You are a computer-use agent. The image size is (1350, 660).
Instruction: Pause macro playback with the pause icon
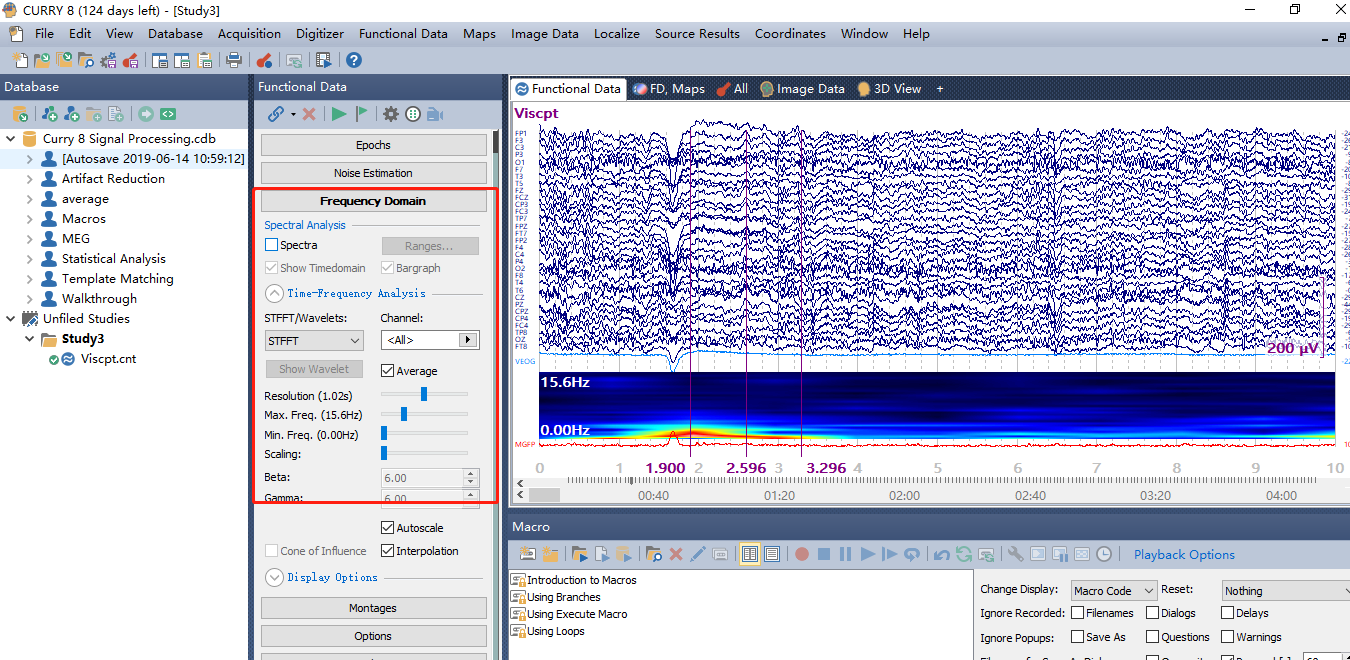pos(844,553)
